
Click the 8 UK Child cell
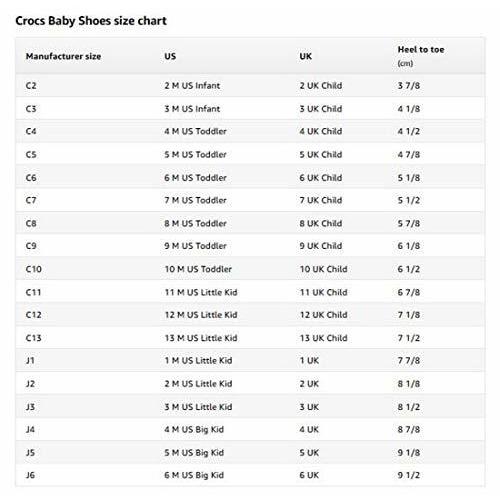pyautogui.click(x=321, y=223)
